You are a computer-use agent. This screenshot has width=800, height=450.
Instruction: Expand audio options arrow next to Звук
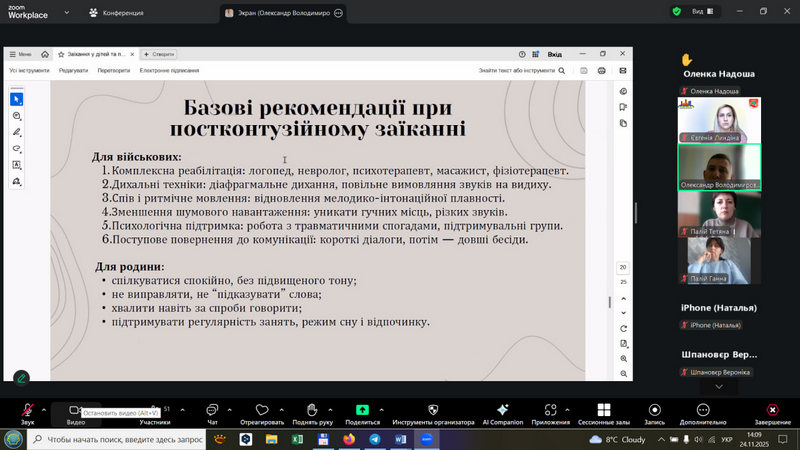click(x=45, y=409)
